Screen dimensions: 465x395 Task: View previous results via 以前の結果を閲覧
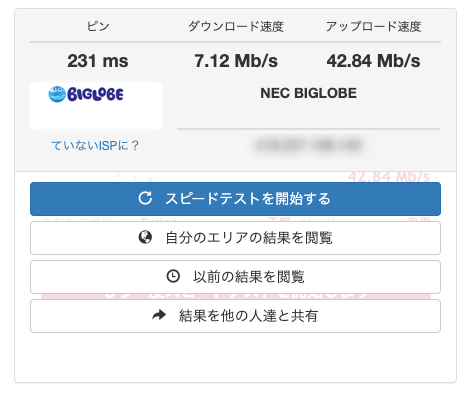coord(235,277)
